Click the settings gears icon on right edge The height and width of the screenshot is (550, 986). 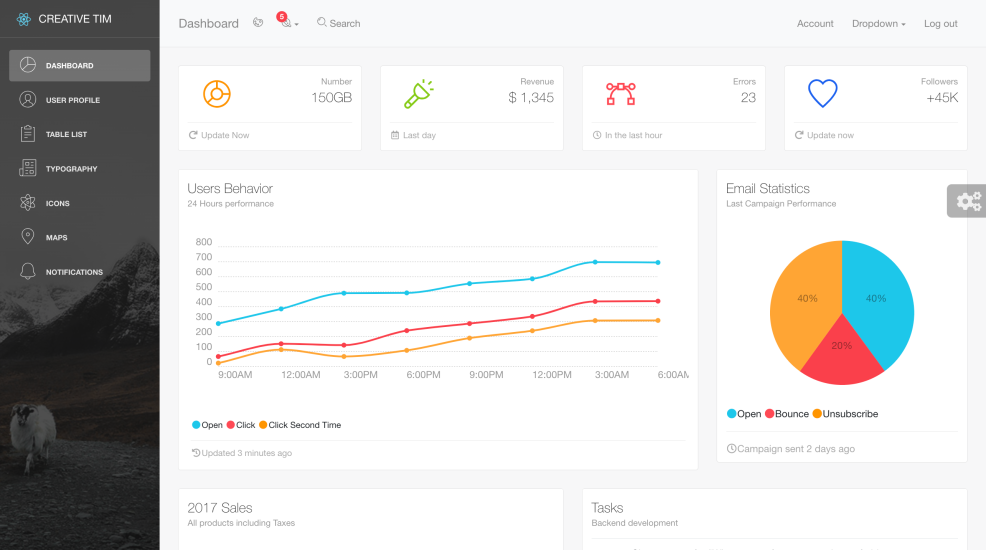[968, 201]
